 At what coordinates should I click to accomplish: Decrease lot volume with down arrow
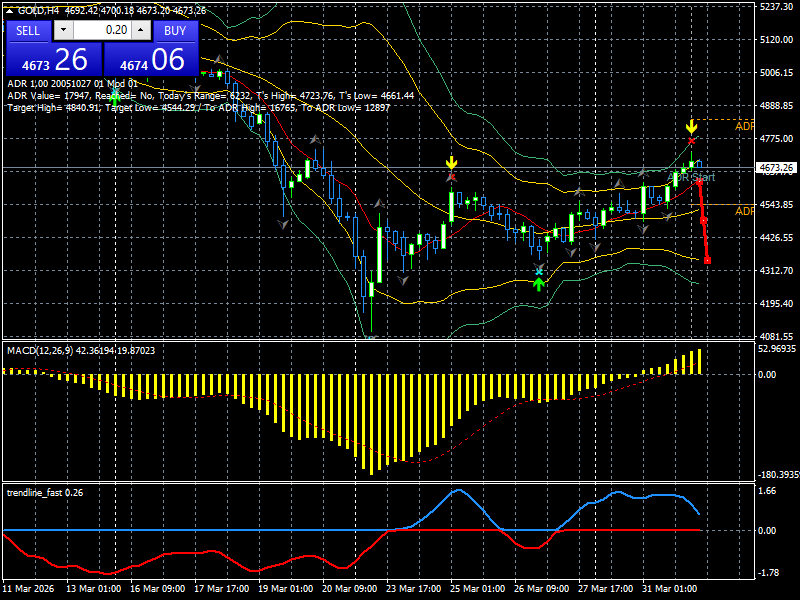click(64, 30)
